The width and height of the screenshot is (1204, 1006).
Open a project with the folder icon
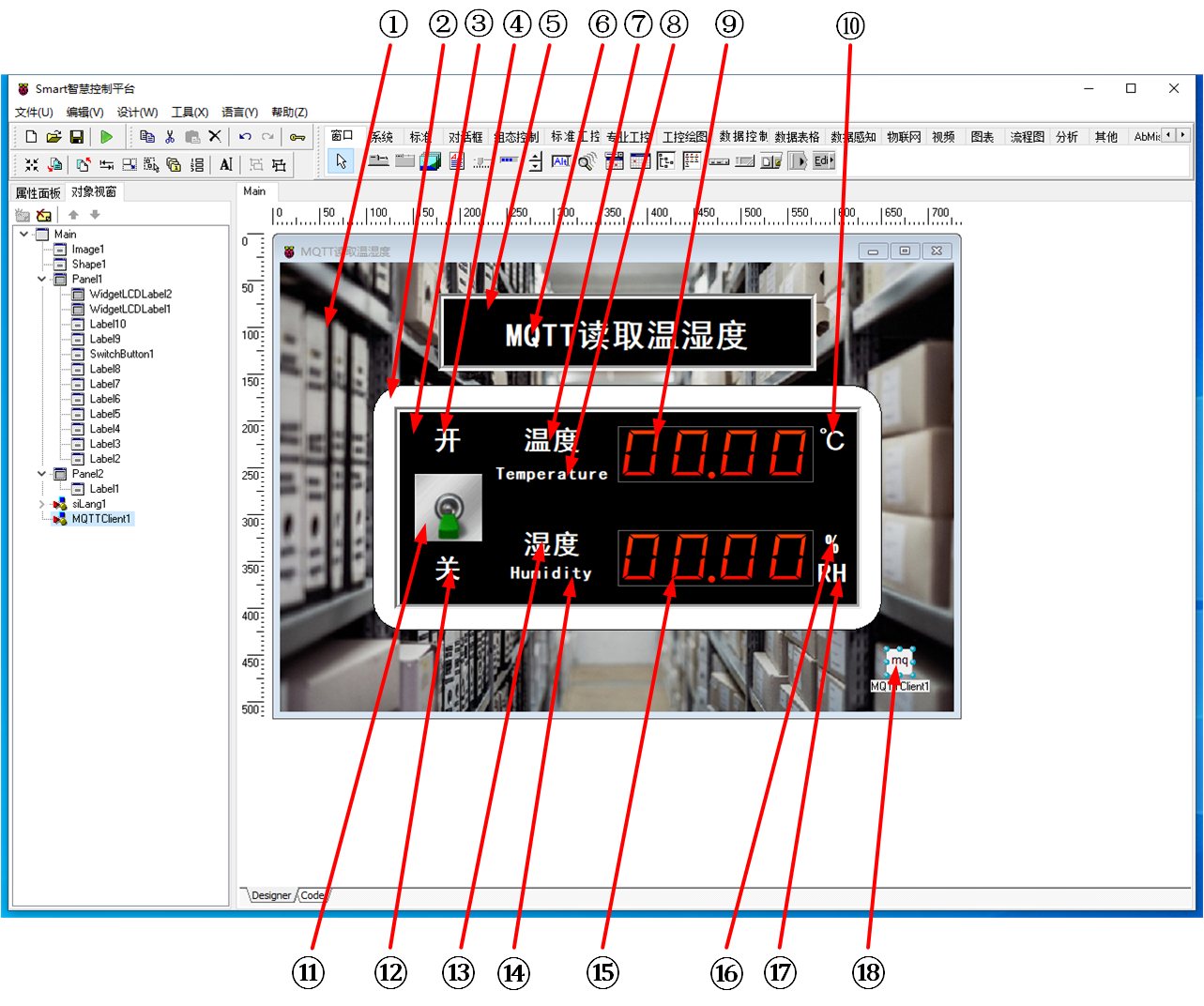point(53,137)
